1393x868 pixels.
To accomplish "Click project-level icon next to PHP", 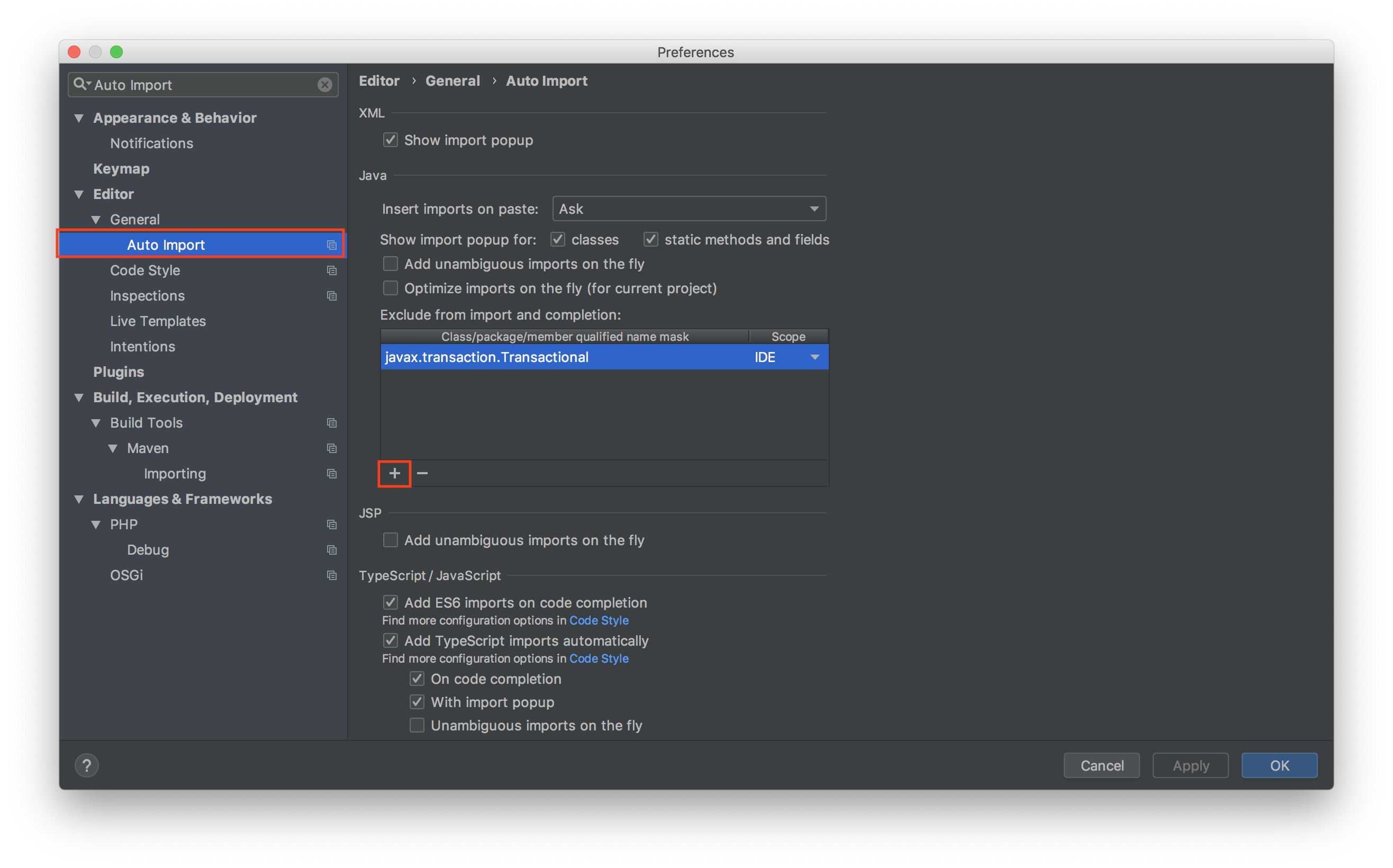I will (x=332, y=525).
